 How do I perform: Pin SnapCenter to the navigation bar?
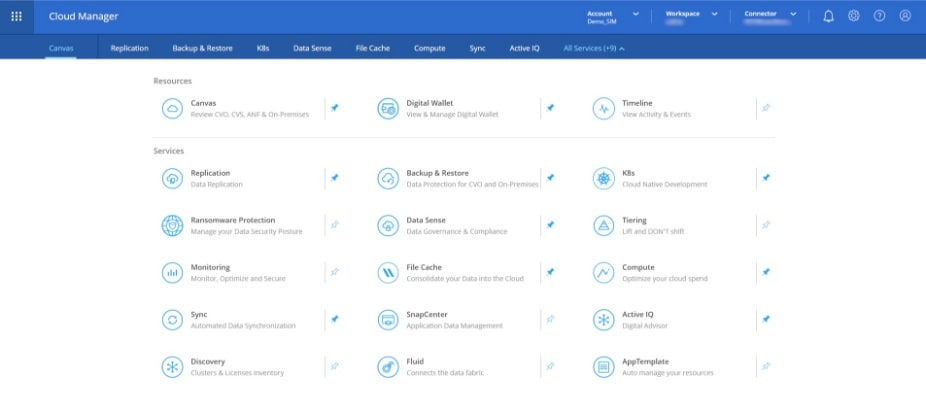tap(550, 319)
